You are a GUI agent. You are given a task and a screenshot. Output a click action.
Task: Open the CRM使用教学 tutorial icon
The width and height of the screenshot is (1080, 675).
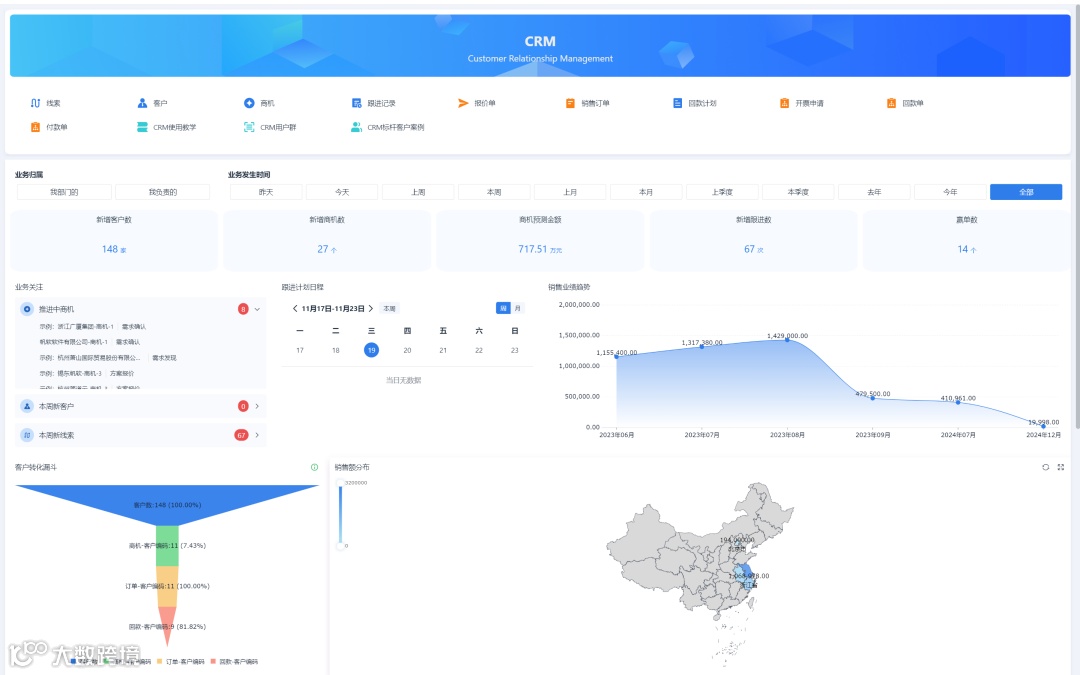[142, 127]
